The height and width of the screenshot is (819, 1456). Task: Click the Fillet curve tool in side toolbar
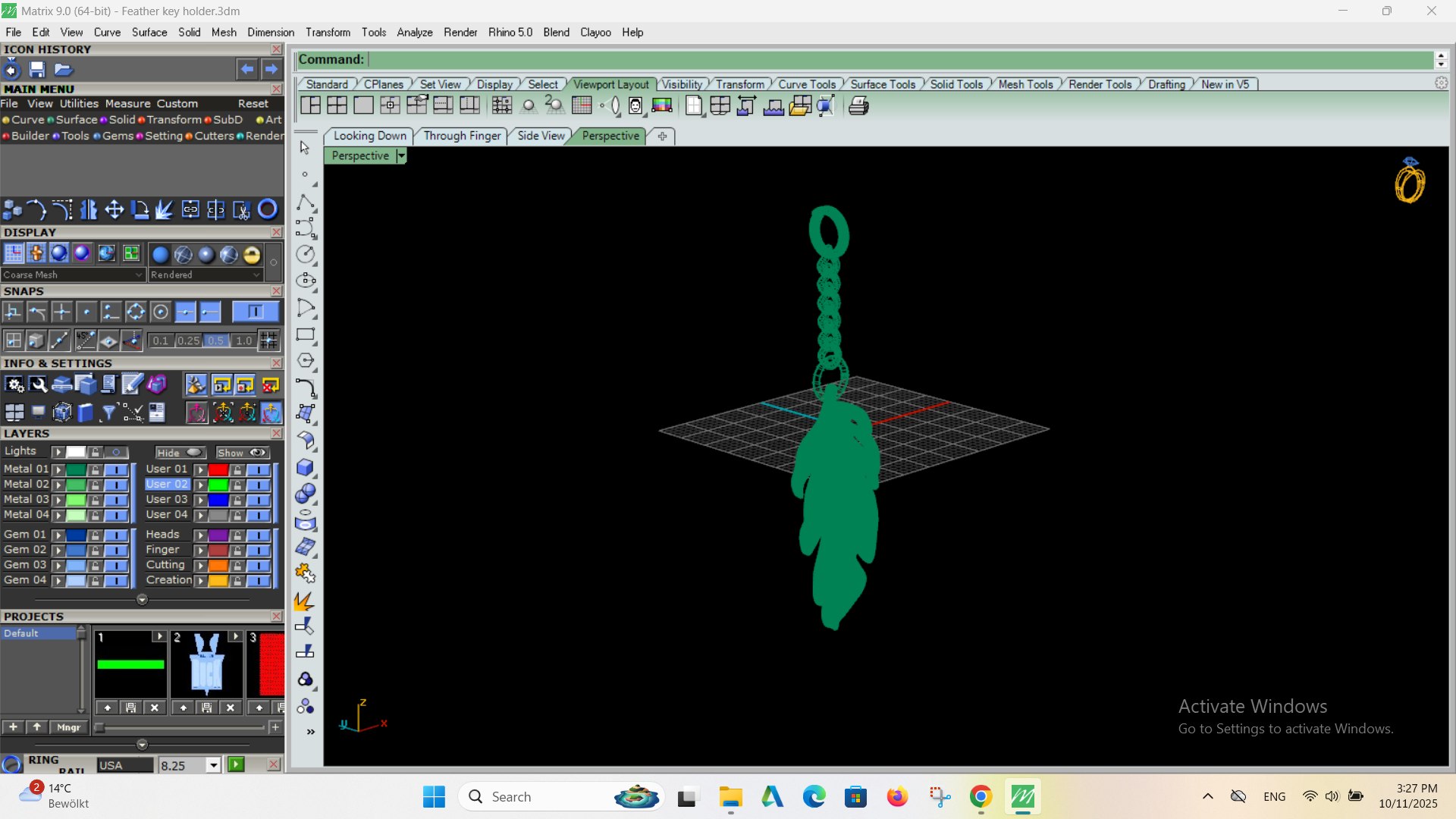coord(306,388)
